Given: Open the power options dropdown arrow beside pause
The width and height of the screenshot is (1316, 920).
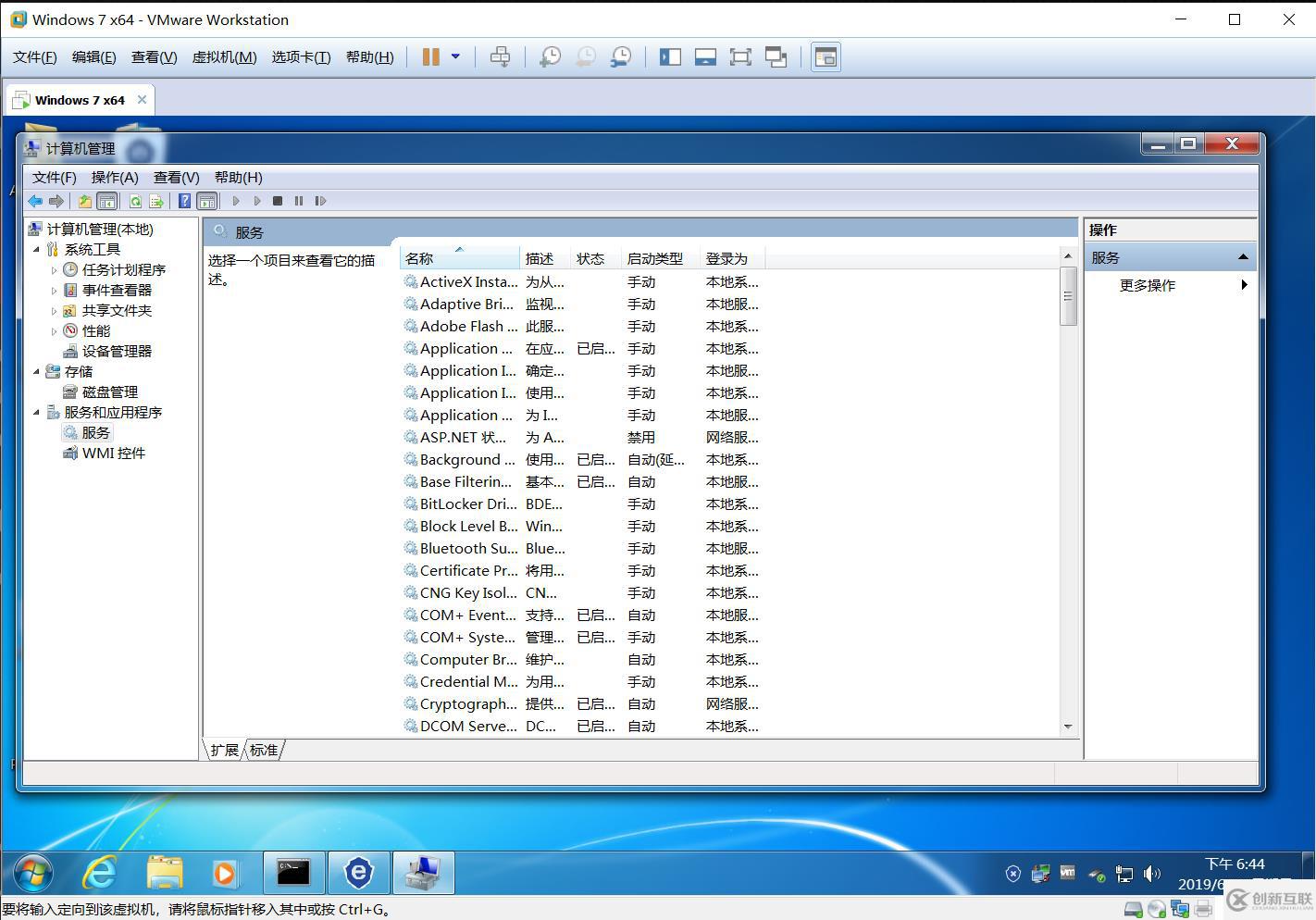Looking at the screenshot, I should point(455,57).
